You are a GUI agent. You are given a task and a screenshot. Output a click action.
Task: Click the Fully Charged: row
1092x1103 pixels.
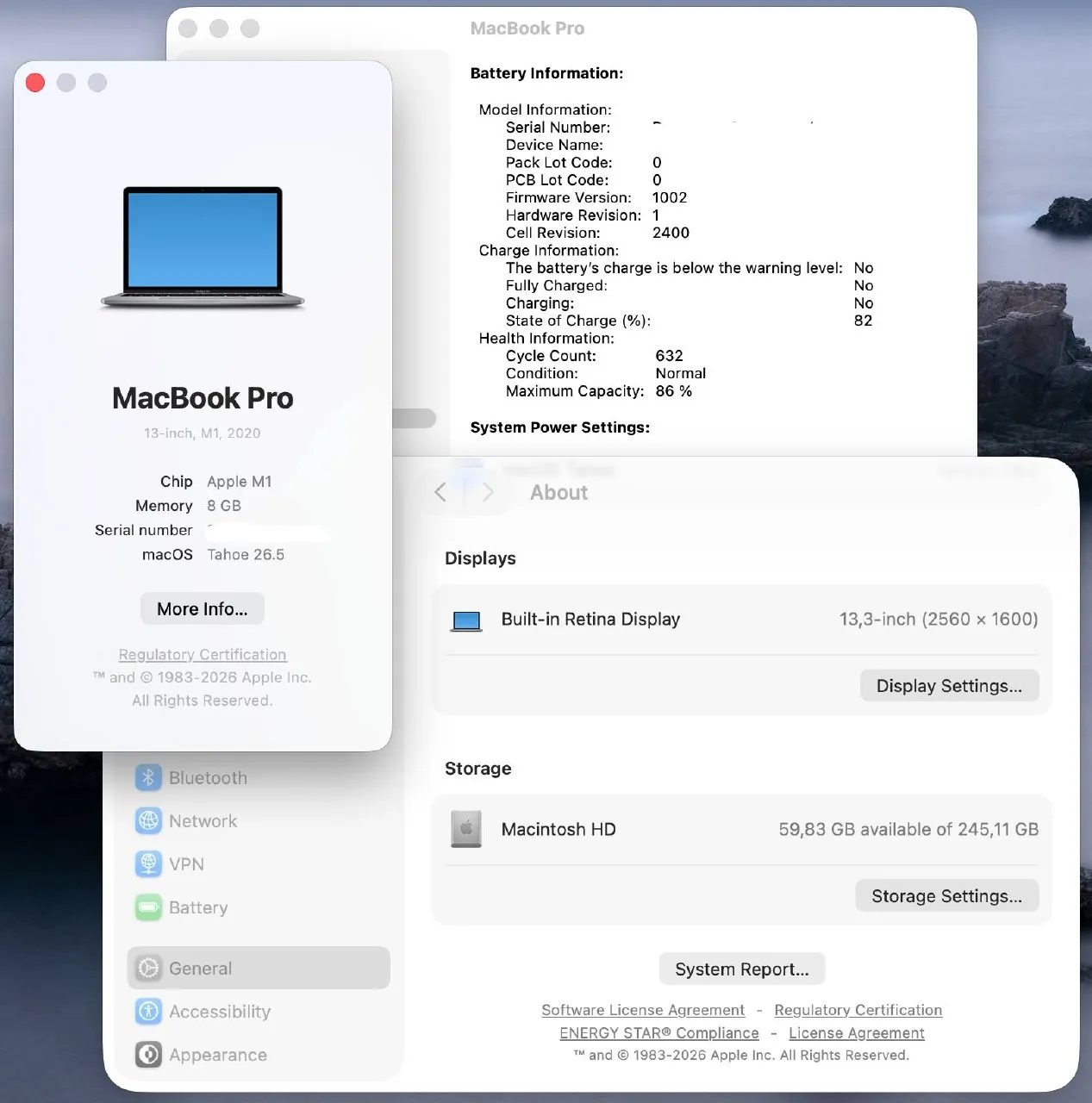tap(690, 286)
